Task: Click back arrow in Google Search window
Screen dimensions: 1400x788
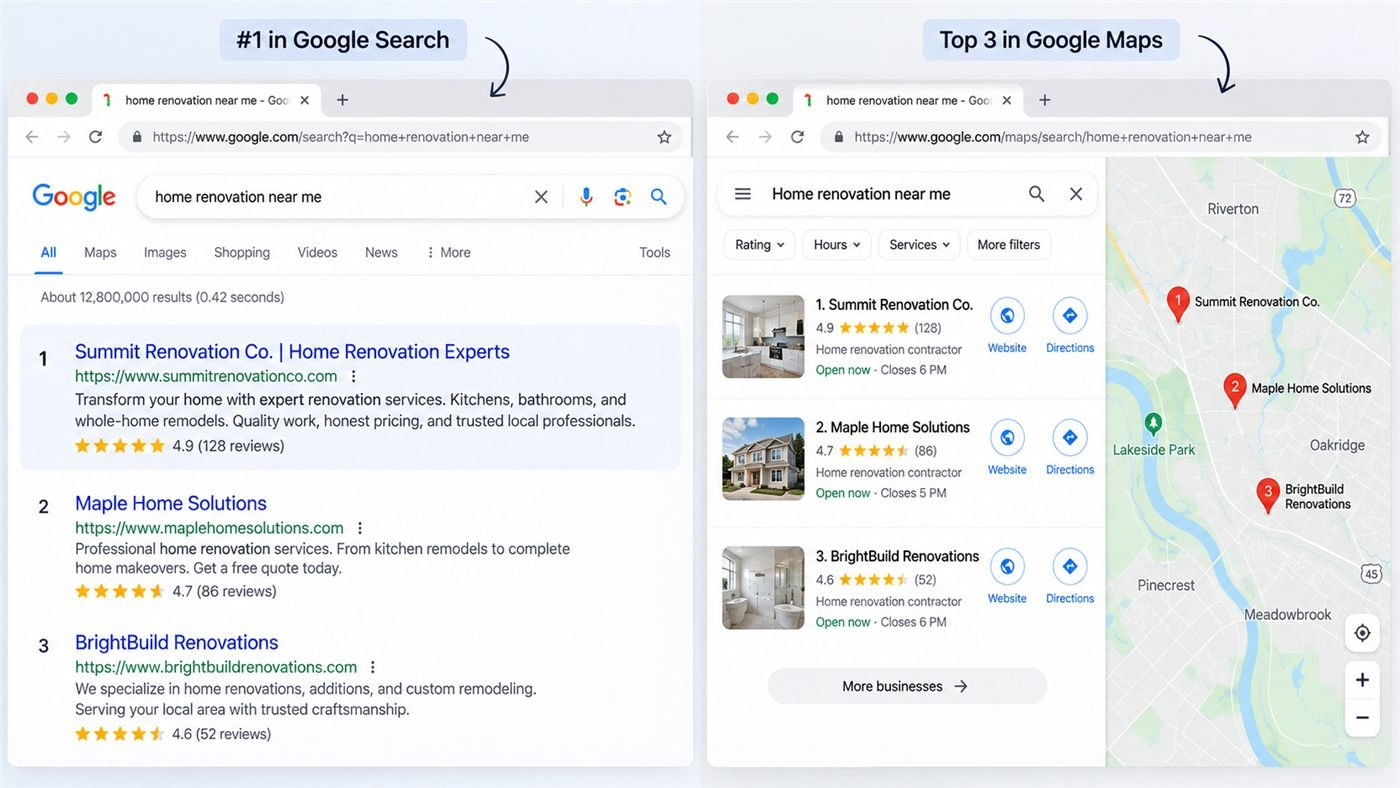Action: click(32, 137)
